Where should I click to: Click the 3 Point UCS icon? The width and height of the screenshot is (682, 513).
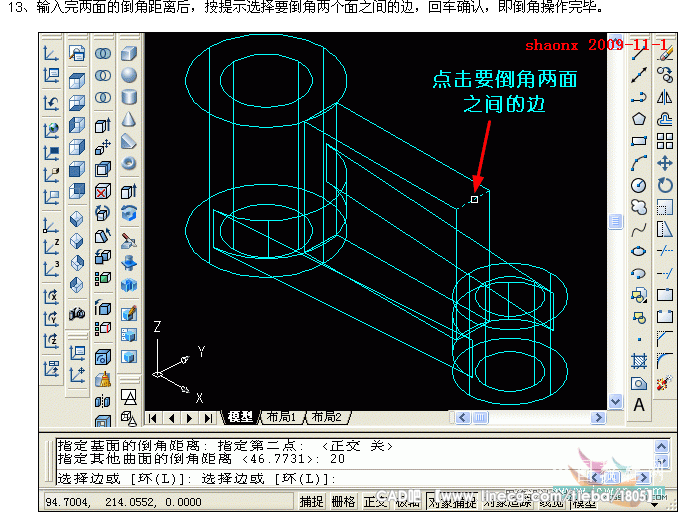51,268
